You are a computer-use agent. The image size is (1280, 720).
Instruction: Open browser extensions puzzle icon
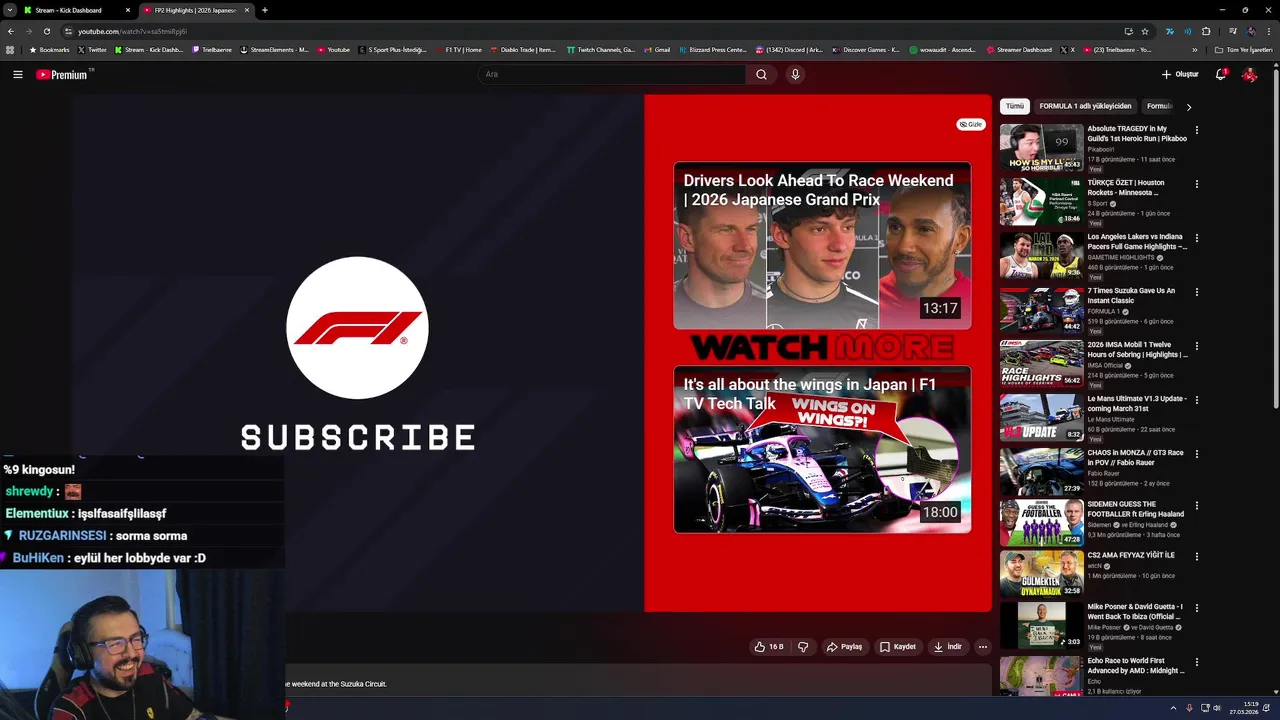click(1206, 31)
